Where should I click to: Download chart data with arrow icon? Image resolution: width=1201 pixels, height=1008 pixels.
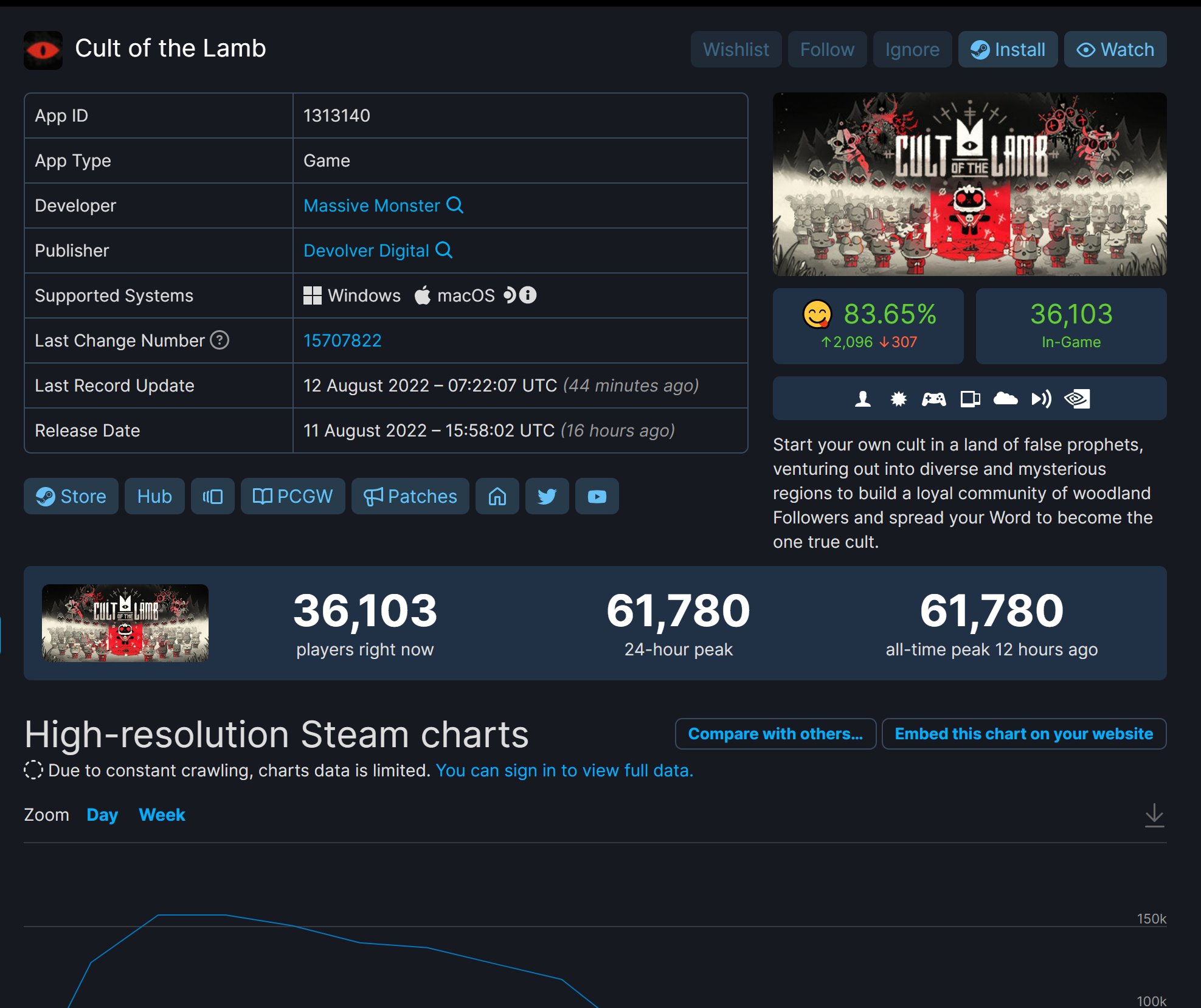(1154, 815)
